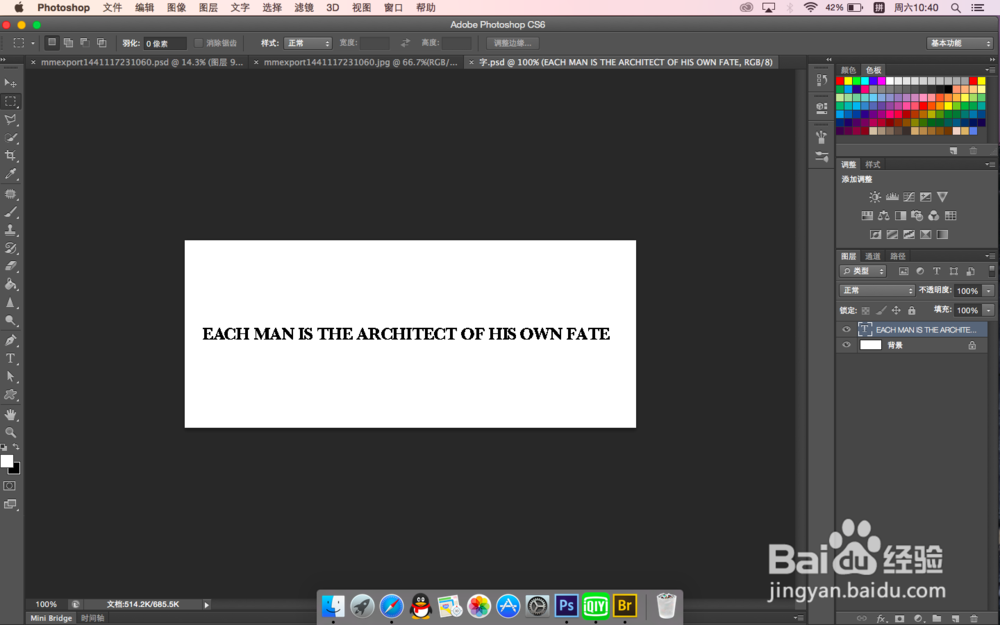This screenshot has height=625, width=1000.
Task: Choose Add to selection mode button
Action: [x=68, y=43]
